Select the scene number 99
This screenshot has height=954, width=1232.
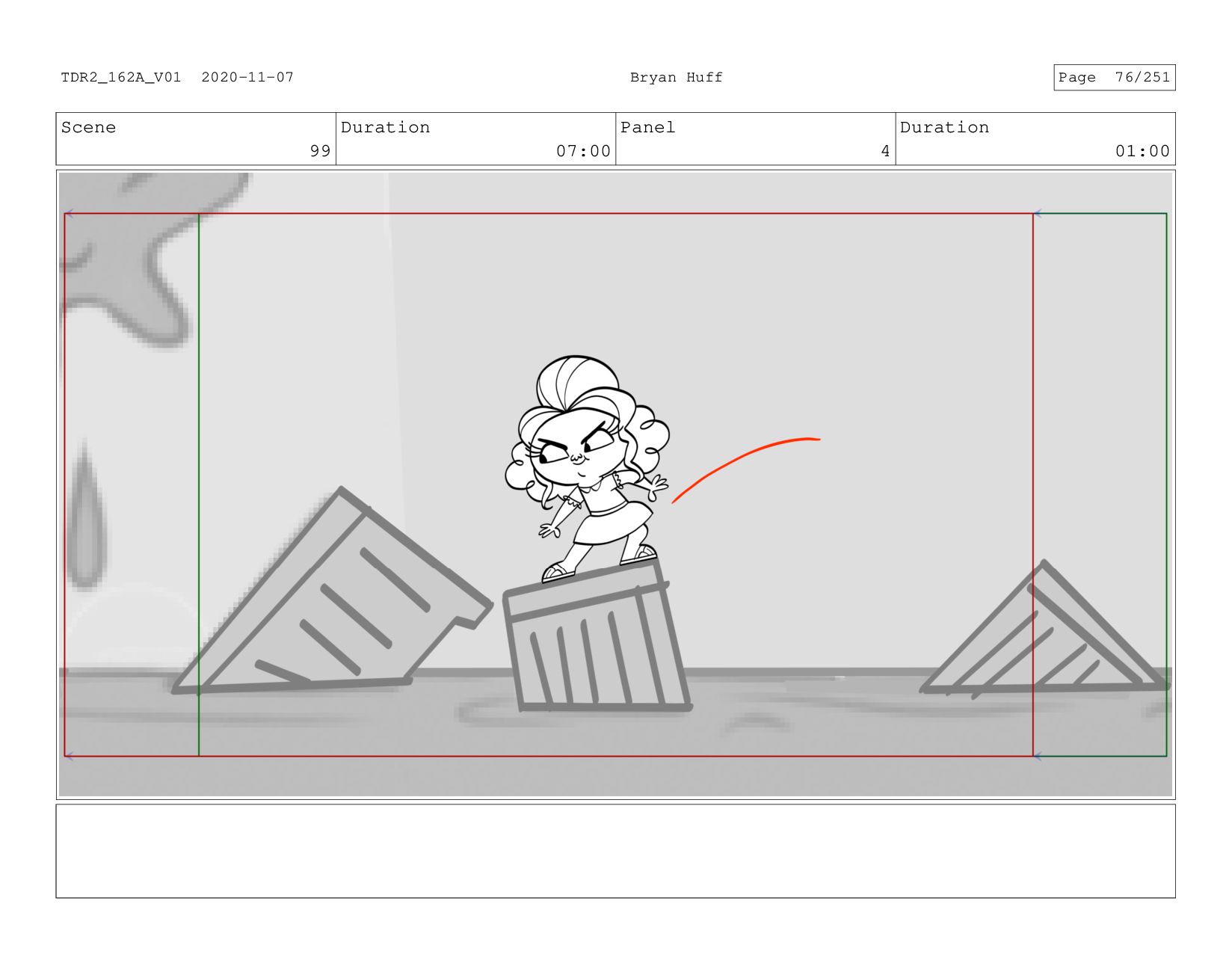[320, 151]
